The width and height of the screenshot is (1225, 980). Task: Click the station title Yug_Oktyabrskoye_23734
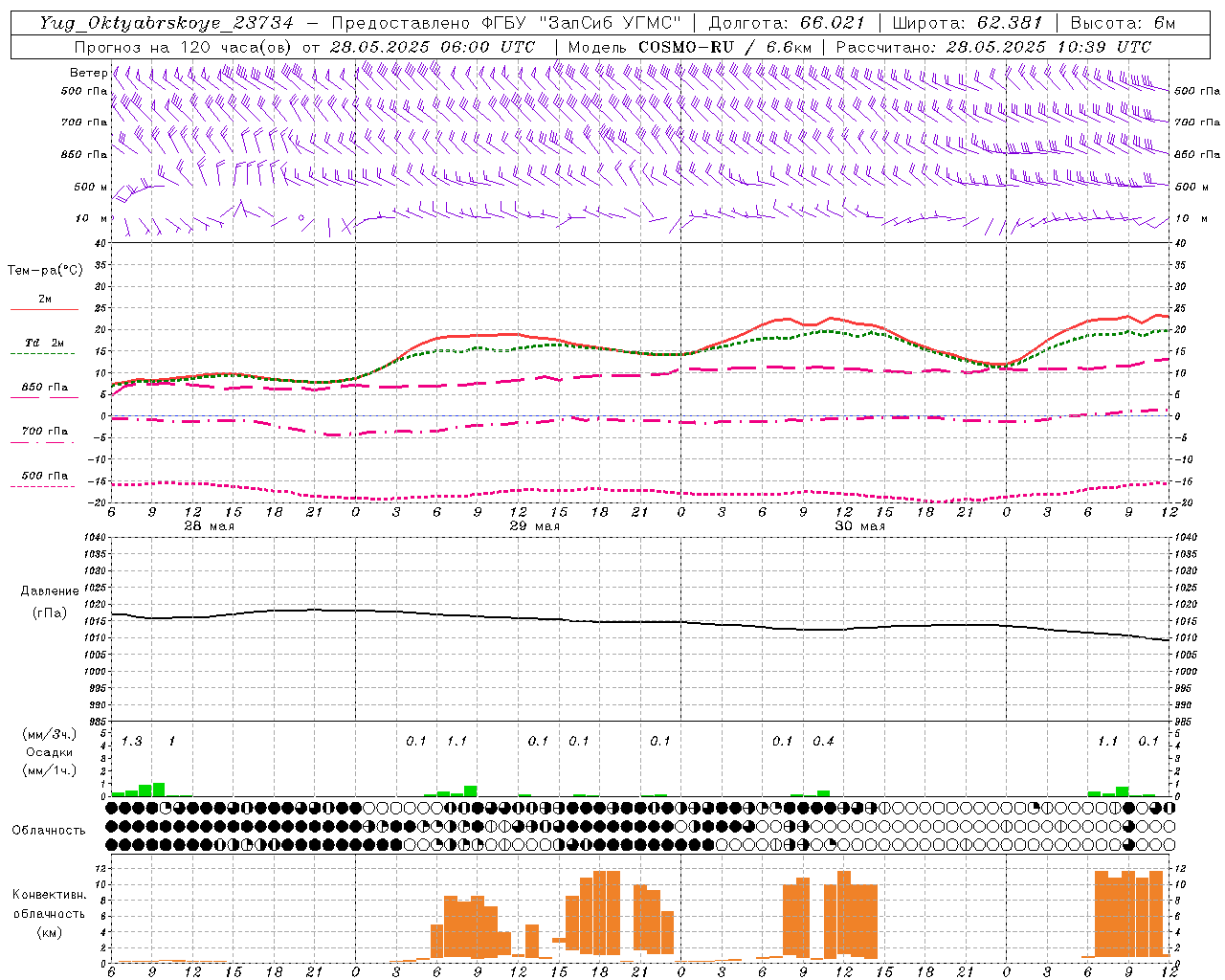tap(167, 23)
